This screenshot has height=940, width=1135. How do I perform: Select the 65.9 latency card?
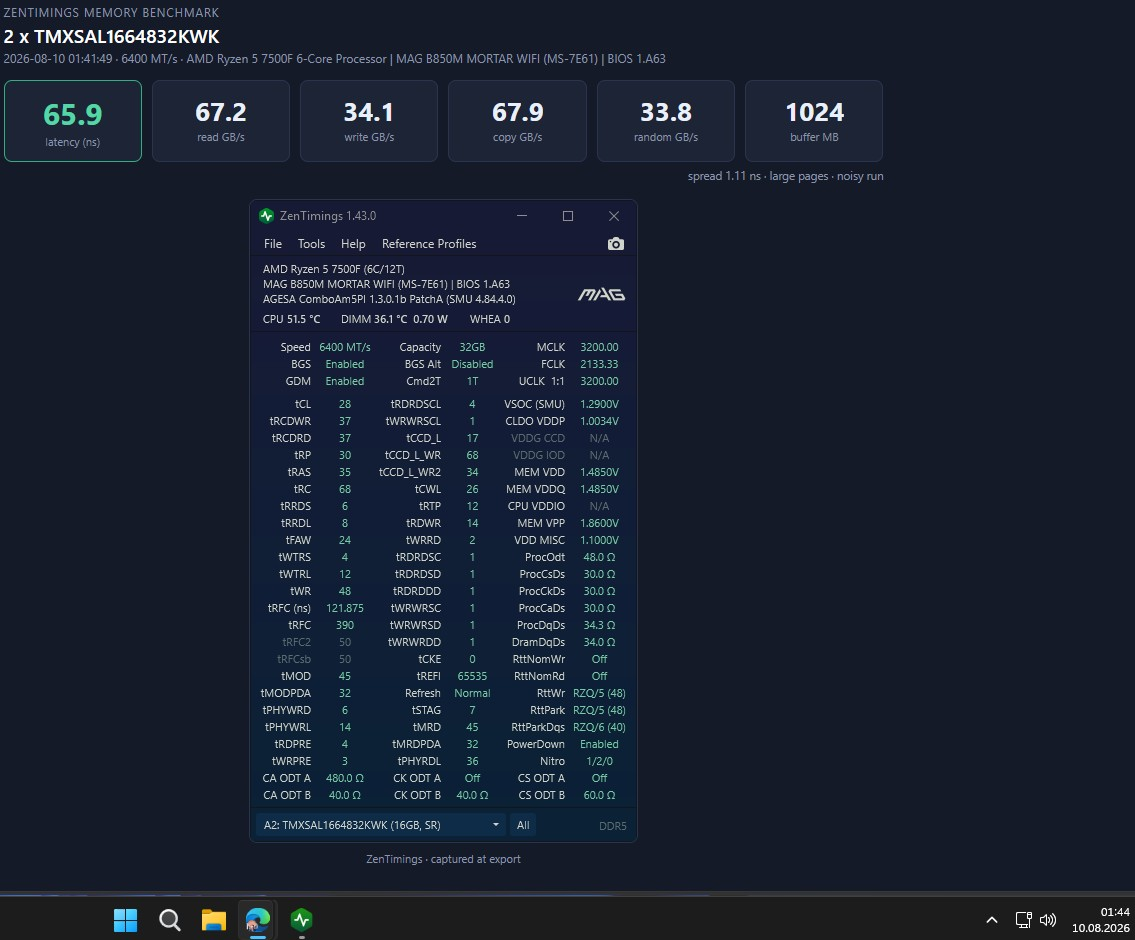72,121
